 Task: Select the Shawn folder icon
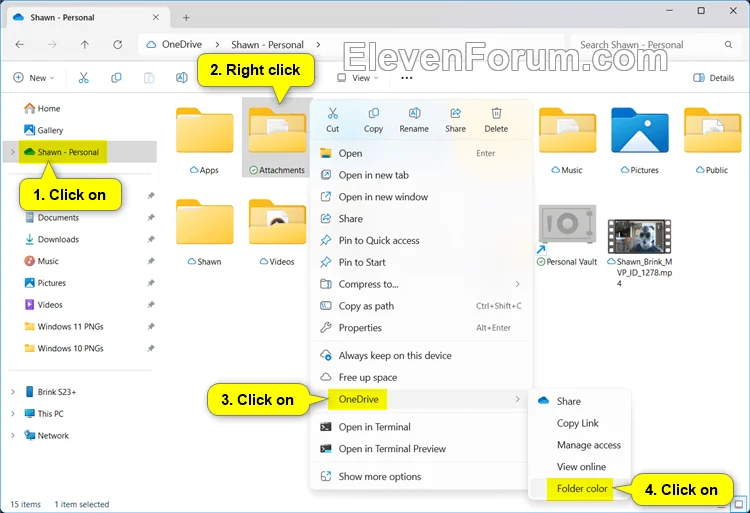pos(205,221)
